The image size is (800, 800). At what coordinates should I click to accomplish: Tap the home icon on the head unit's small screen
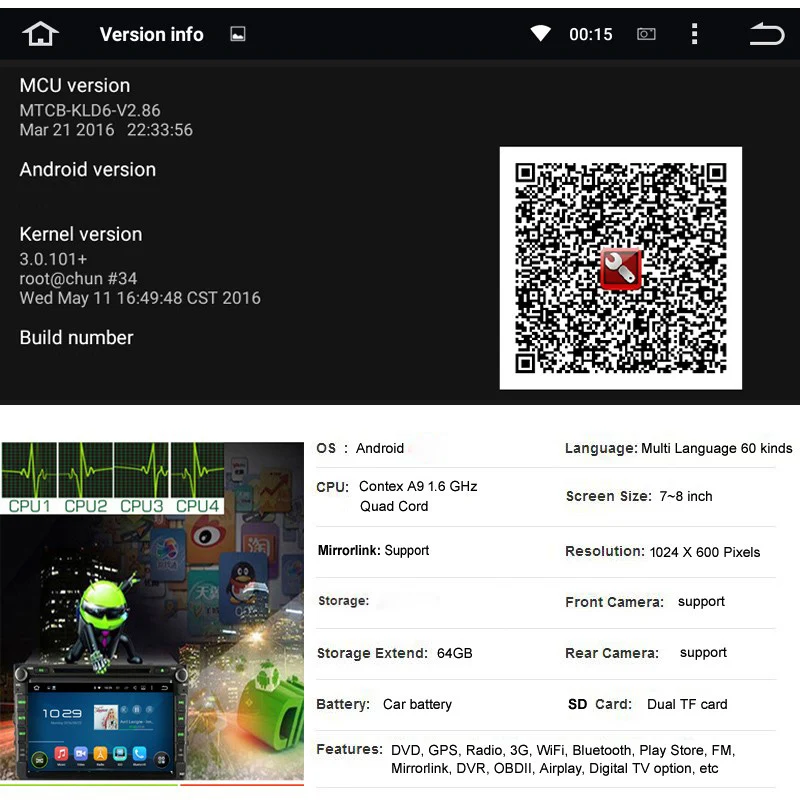pyautogui.click(x=36, y=688)
